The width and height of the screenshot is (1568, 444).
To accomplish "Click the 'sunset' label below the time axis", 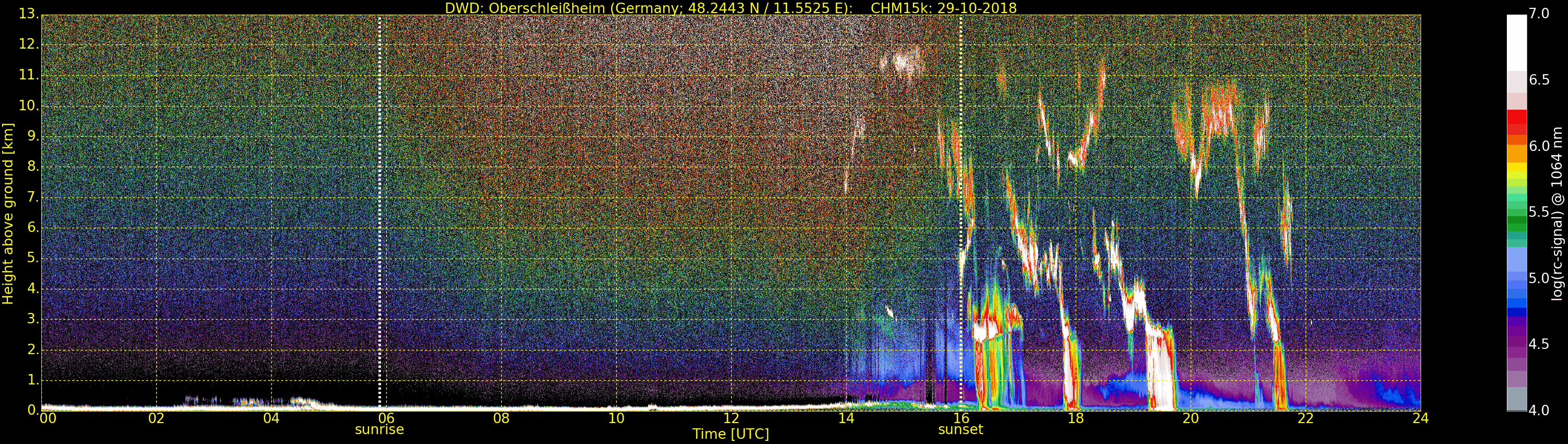I will coord(961,429).
